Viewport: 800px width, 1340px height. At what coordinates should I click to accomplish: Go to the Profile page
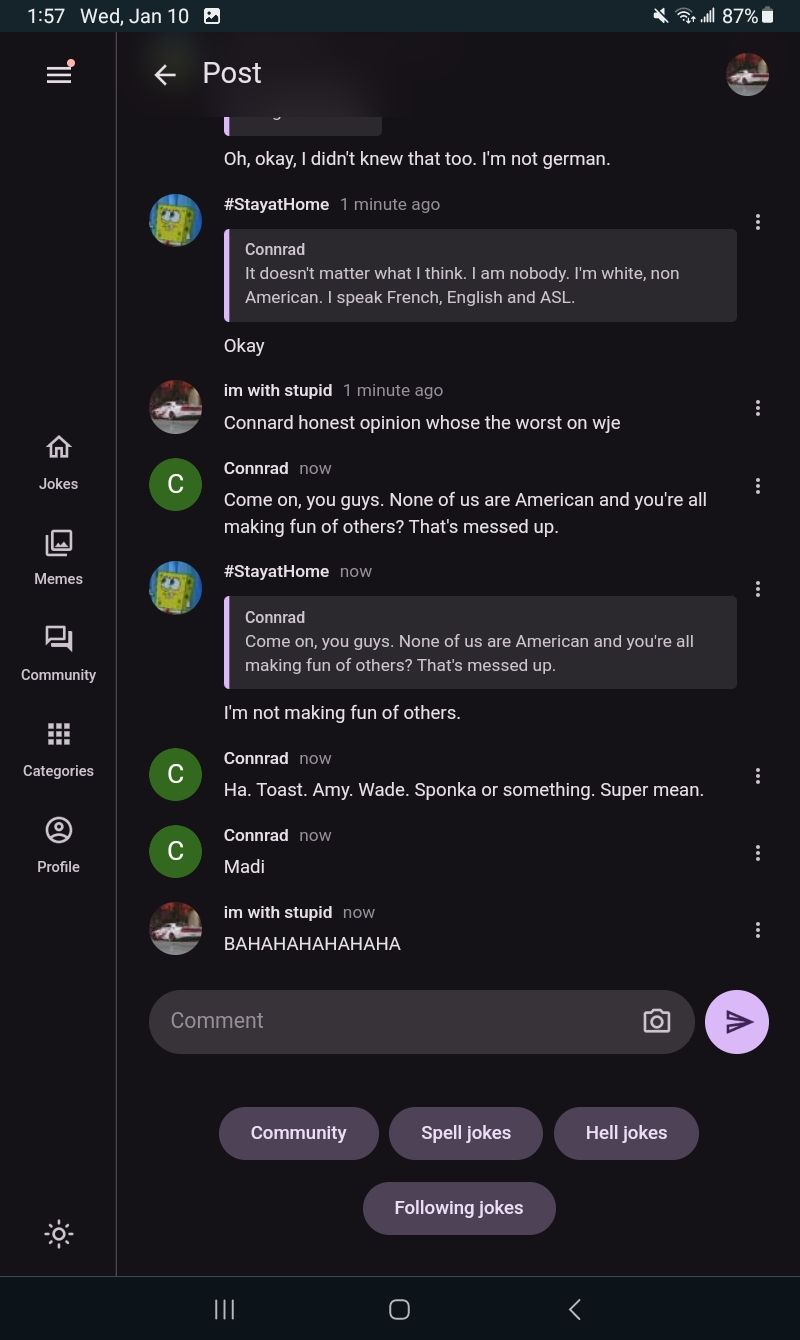[59, 845]
